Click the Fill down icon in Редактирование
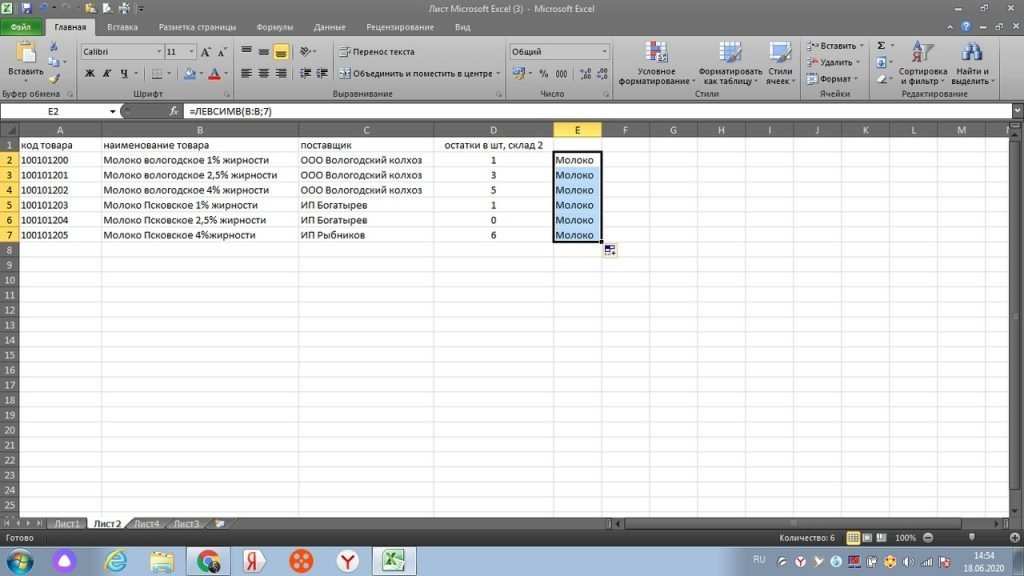1024x576 pixels. coord(881,62)
